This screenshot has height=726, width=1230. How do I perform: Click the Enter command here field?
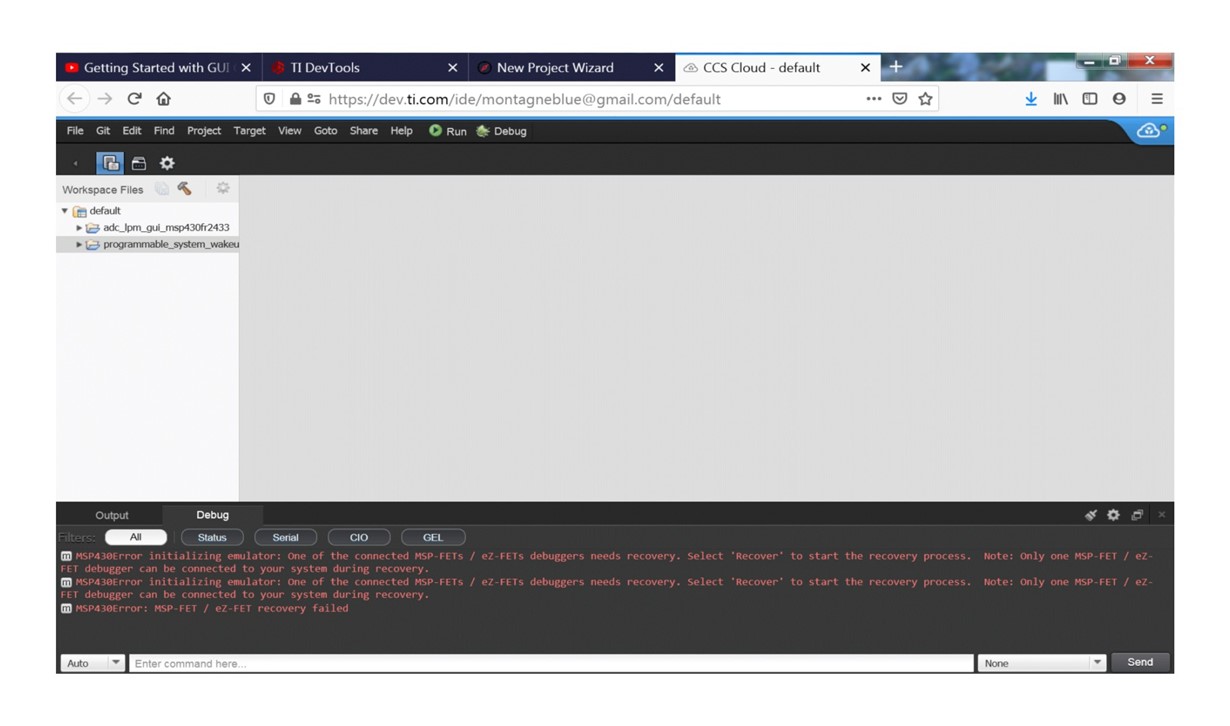(x=551, y=663)
